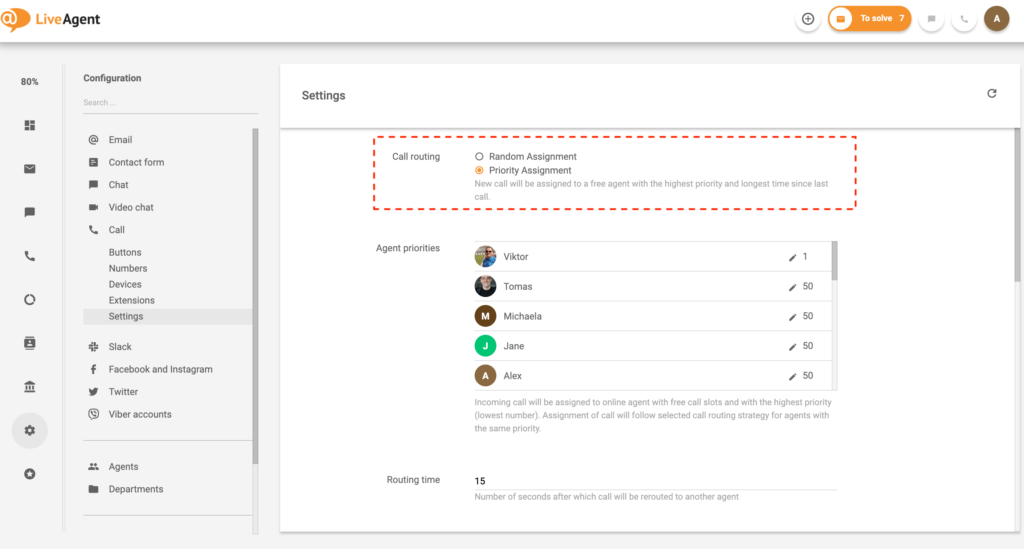Click the configuration Search field
Image resolution: width=1024 pixels, height=549 pixels.
[x=168, y=103]
